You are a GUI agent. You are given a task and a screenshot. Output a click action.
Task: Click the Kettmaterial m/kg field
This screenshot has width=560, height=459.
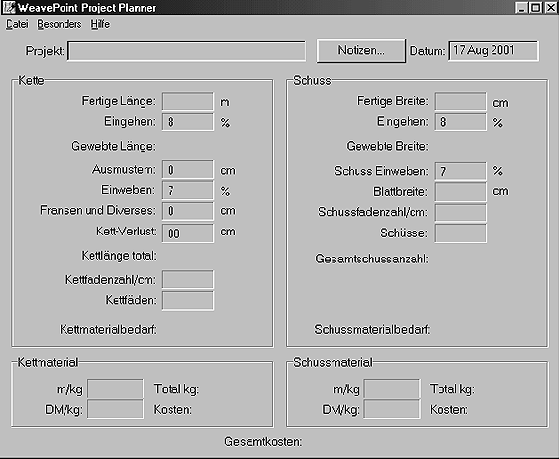coord(116,389)
